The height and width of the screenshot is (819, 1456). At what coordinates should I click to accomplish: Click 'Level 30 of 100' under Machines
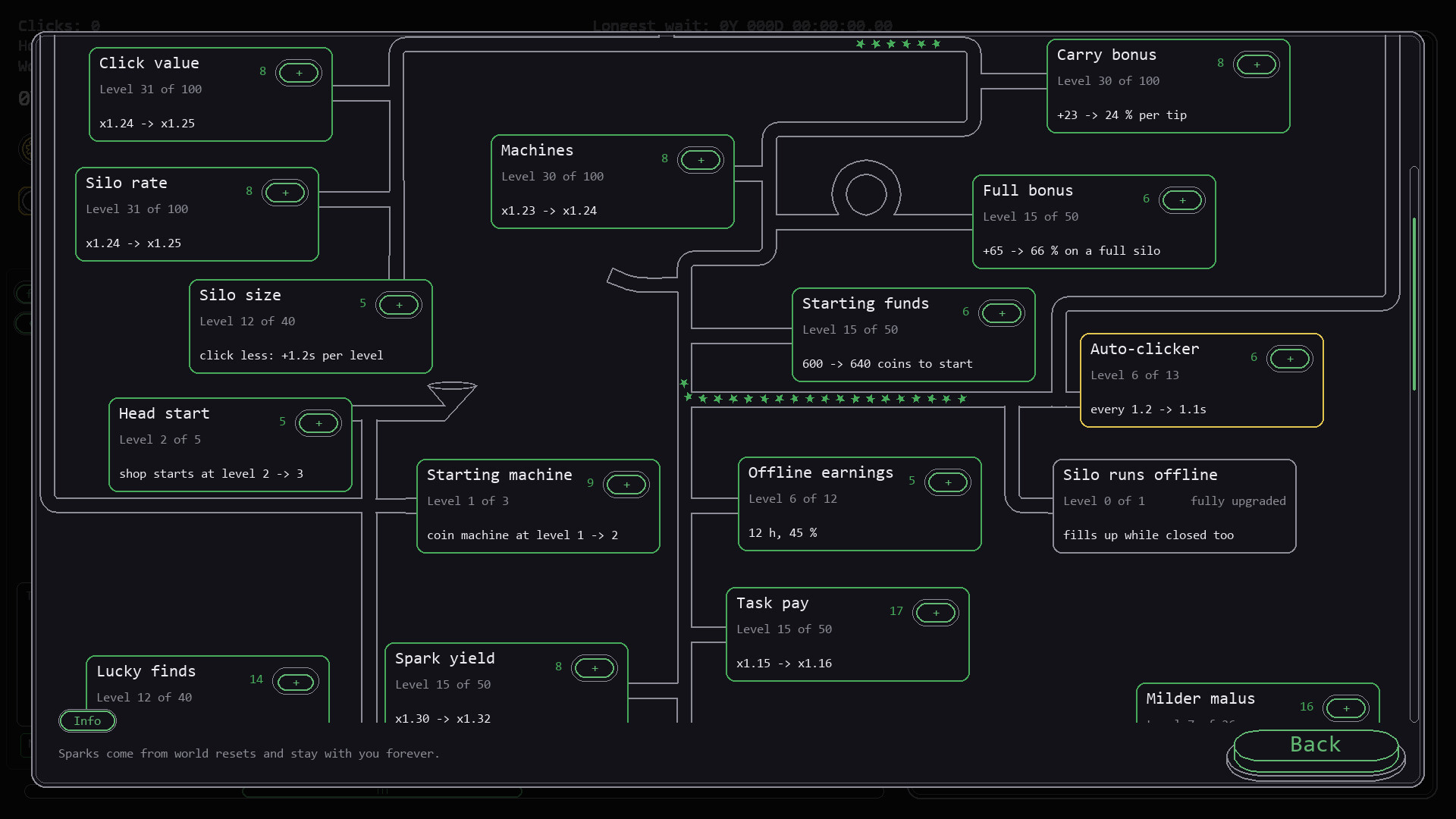[552, 177]
